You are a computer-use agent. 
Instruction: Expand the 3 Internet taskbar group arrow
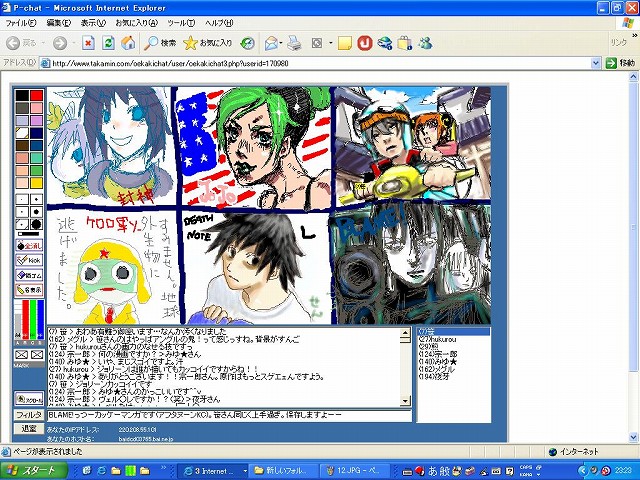pyautogui.click(x=245, y=471)
